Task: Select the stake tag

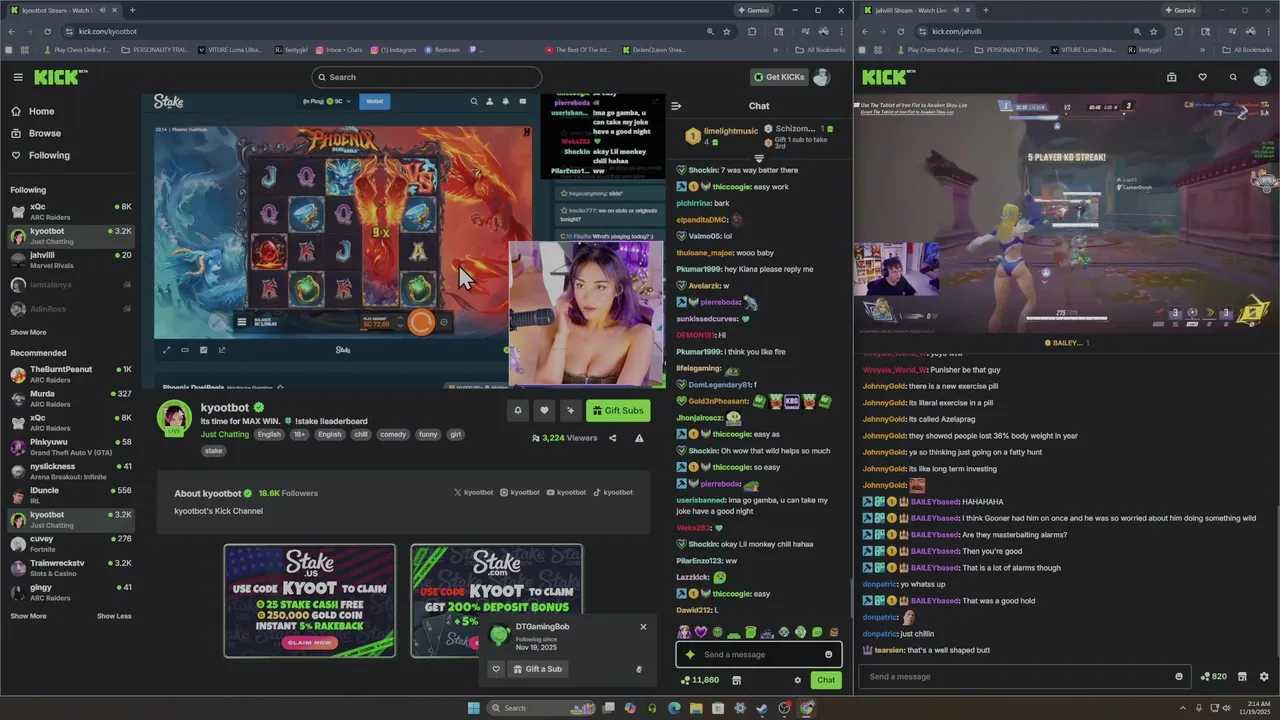Action: pos(213,451)
